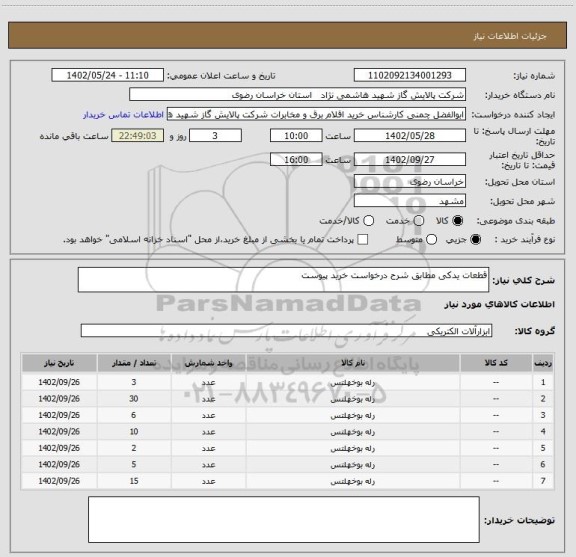
Task: Click the اطلاعات کالاهای مورد نیاز heading
Action: pyautogui.click(x=500, y=305)
